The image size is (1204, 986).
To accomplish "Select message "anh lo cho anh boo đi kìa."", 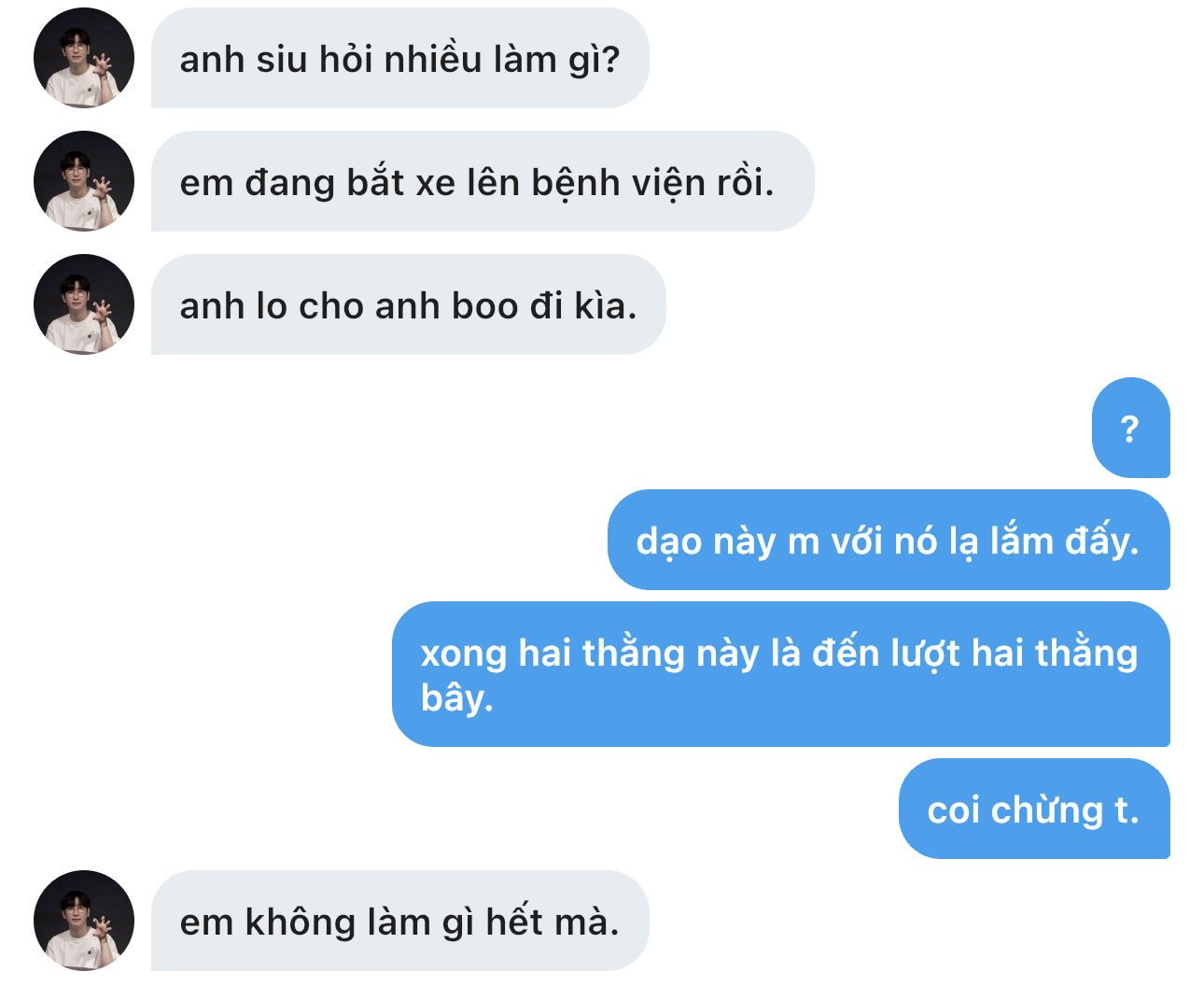I will 408,304.
